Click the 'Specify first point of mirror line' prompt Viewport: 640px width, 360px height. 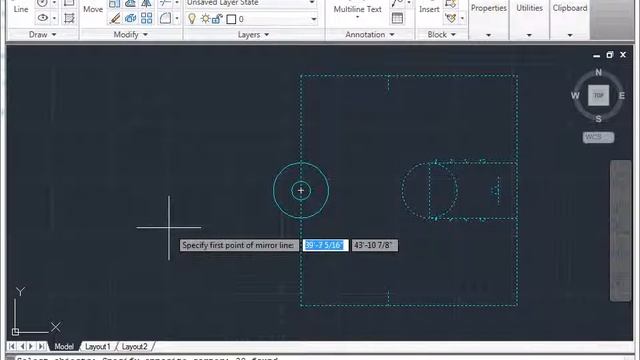pos(238,245)
